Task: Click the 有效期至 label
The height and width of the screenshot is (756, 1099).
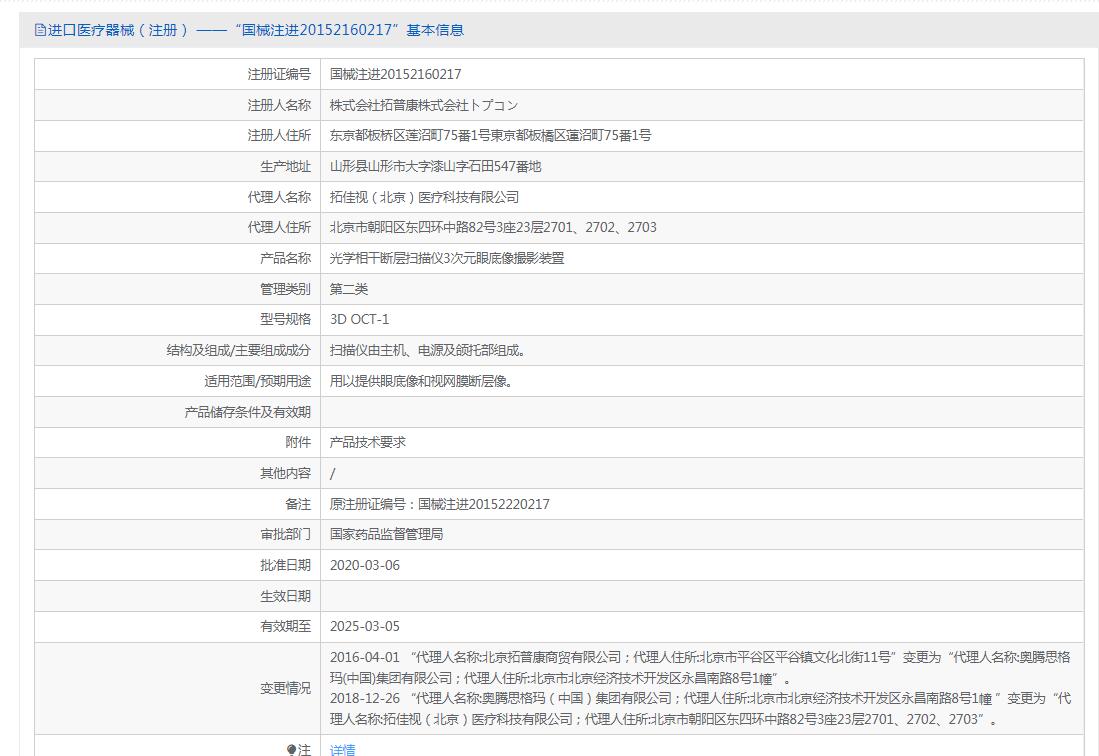Action: click(285, 626)
